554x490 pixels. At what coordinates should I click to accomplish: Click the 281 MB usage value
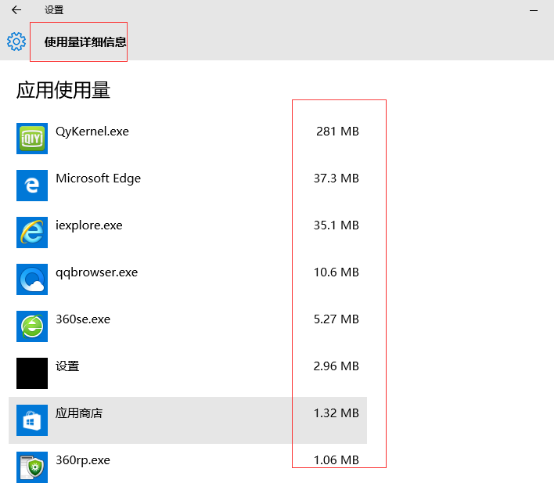tap(337, 131)
